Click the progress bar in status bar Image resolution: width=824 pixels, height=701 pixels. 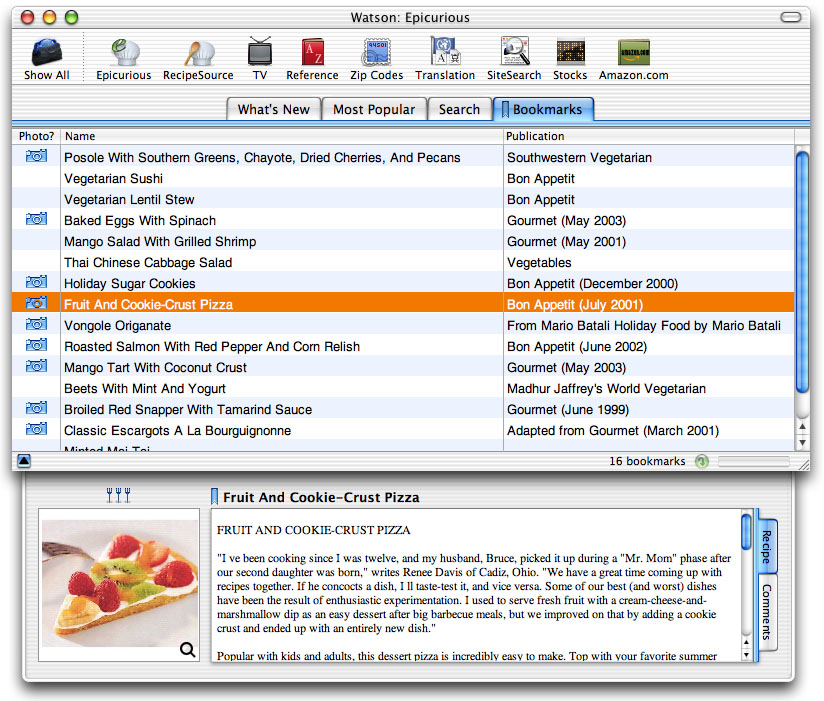pos(754,461)
